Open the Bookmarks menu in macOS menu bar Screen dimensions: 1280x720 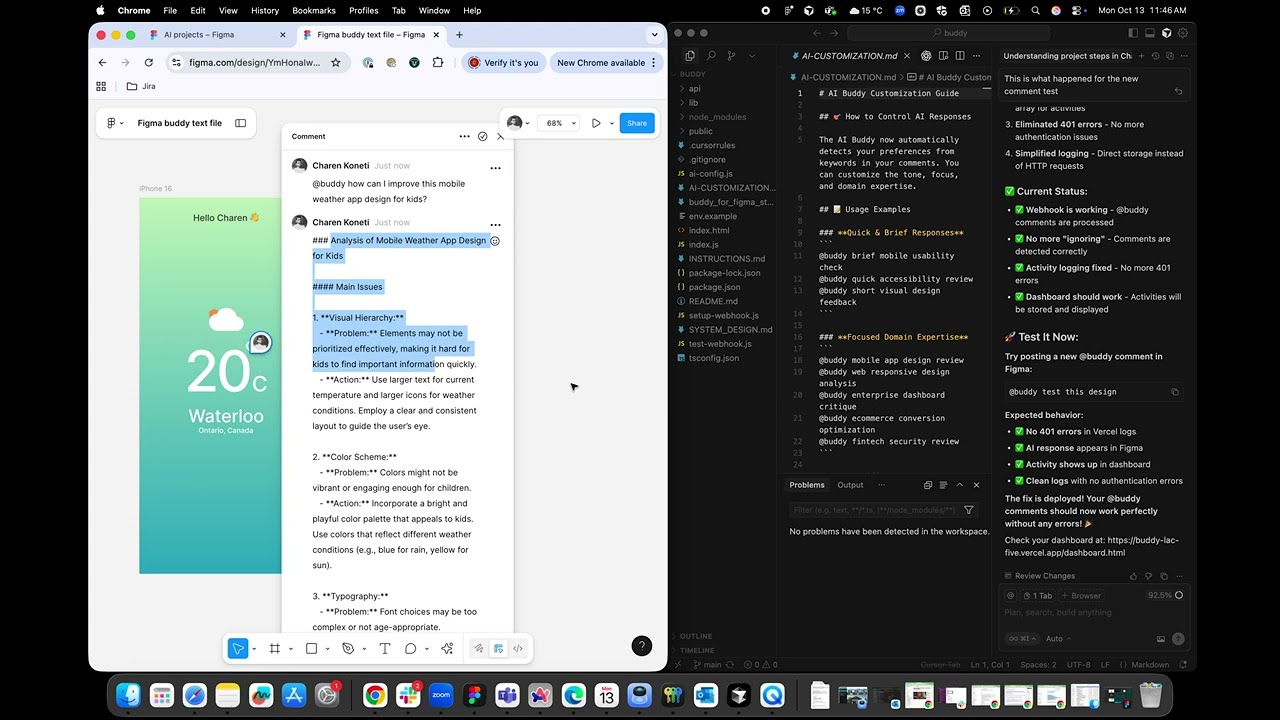pos(314,10)
